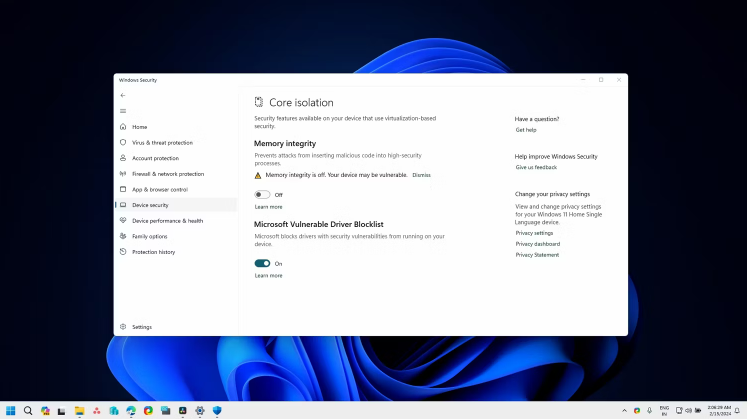747x419 pixels.
Task: Dismiss the memory integrity warning
Action: [x=421, y=175]
